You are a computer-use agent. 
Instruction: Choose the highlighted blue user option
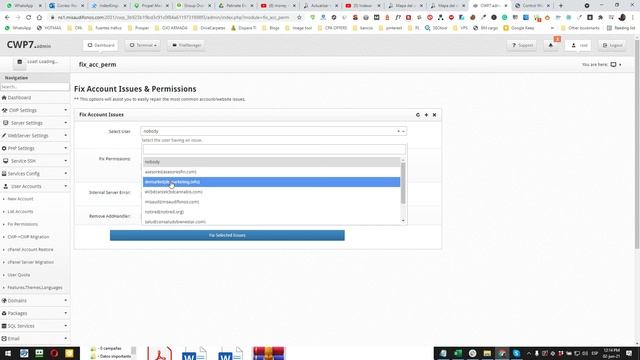pyautogui.click(x=271, y=182)
